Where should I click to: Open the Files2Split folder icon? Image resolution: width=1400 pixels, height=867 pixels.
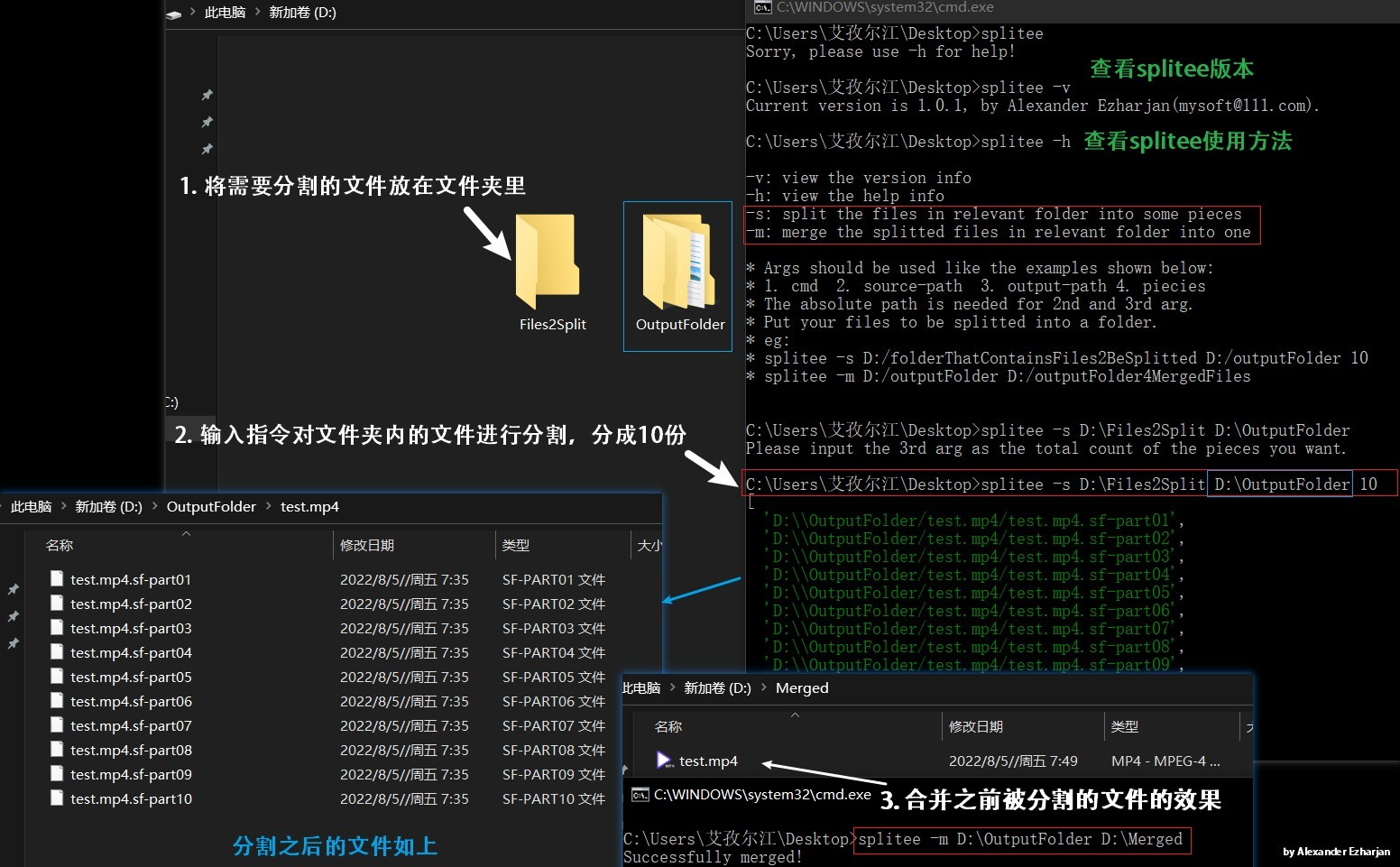[x=547, y=263]
